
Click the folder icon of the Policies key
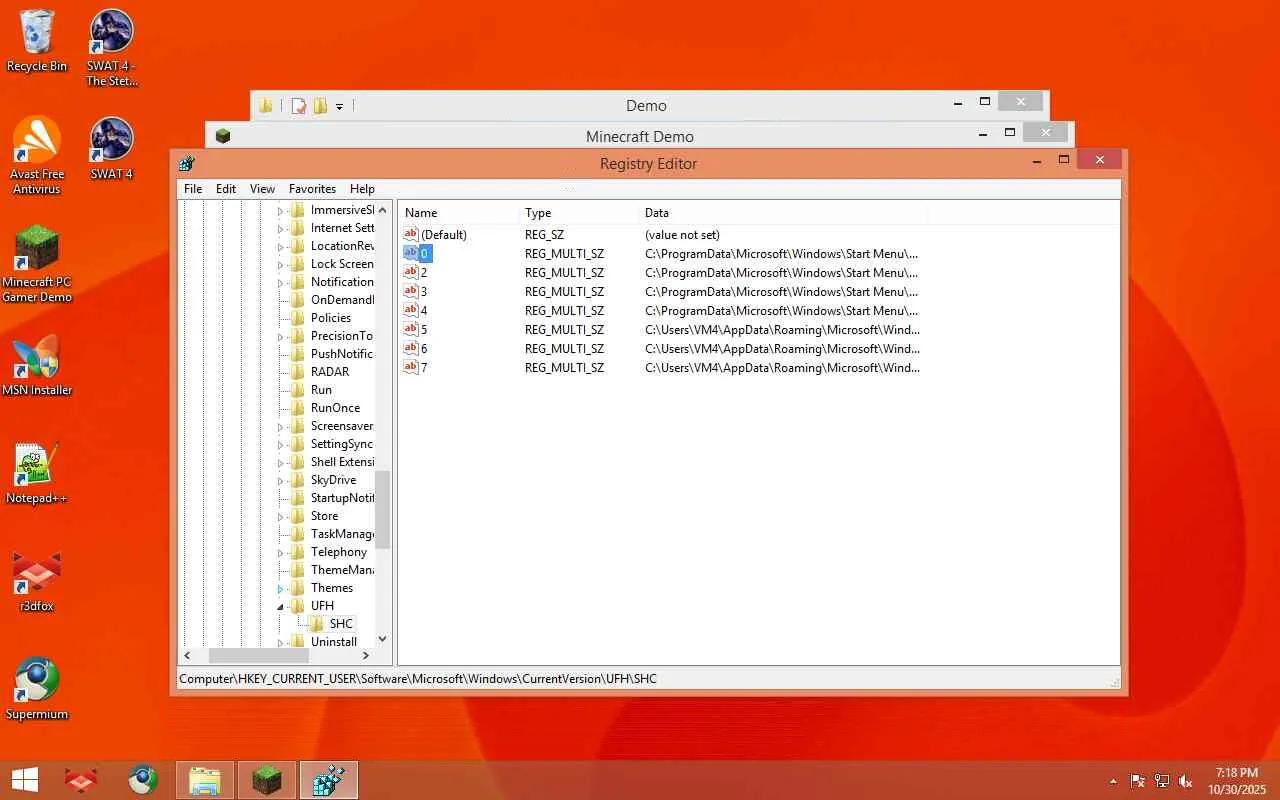[297, 318]
